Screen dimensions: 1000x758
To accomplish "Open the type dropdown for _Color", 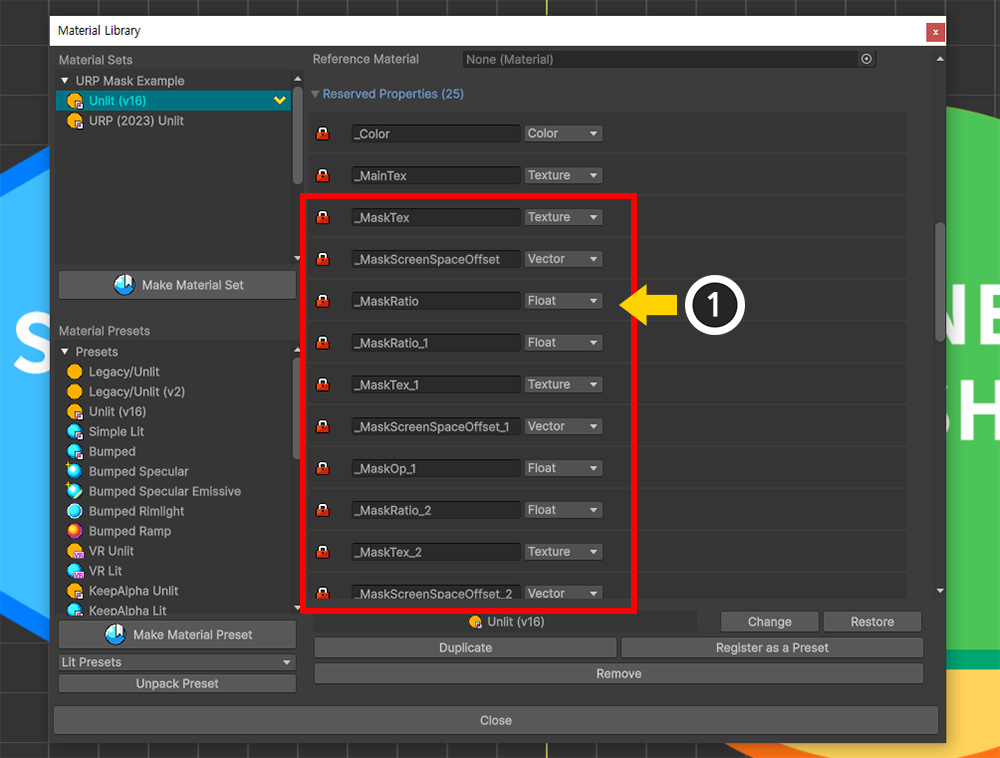I will point(563,133).
